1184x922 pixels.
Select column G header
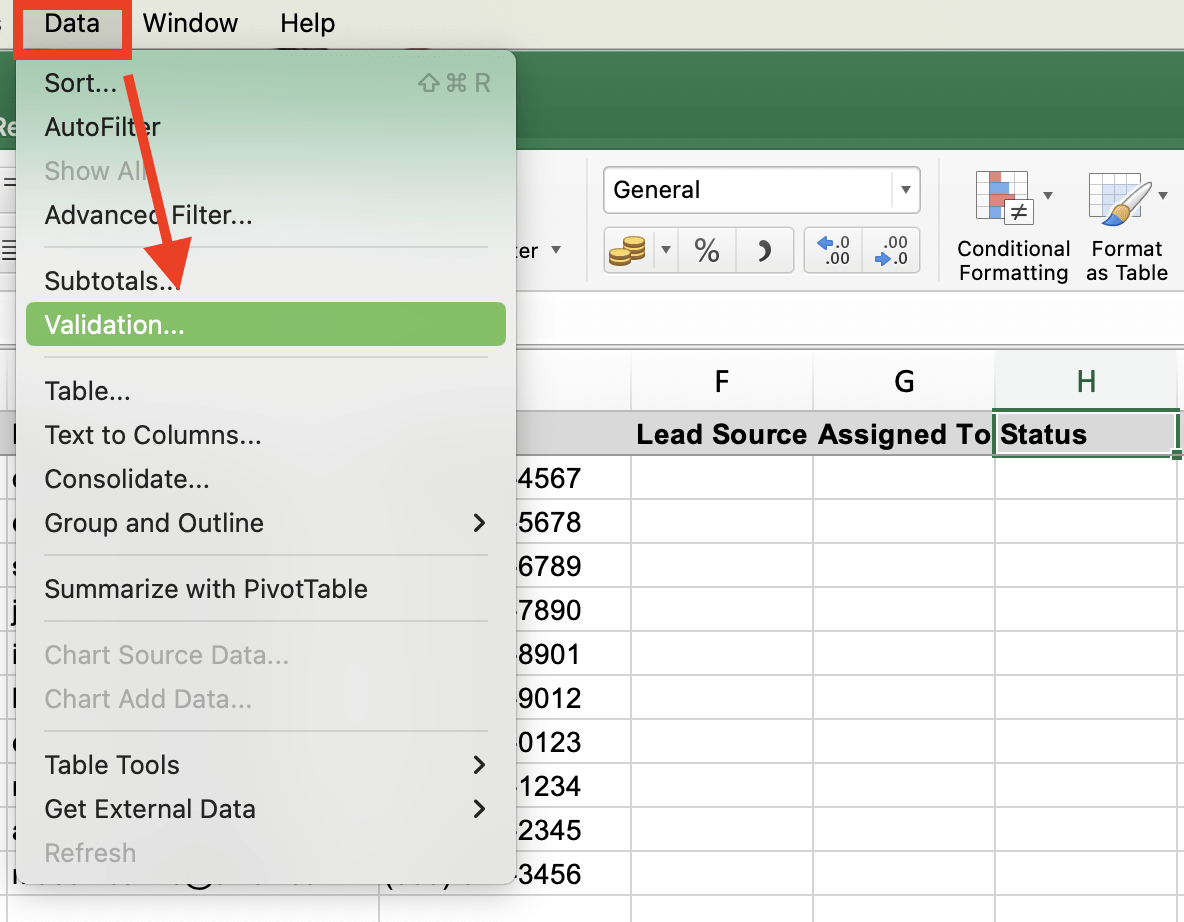[904, 381]
